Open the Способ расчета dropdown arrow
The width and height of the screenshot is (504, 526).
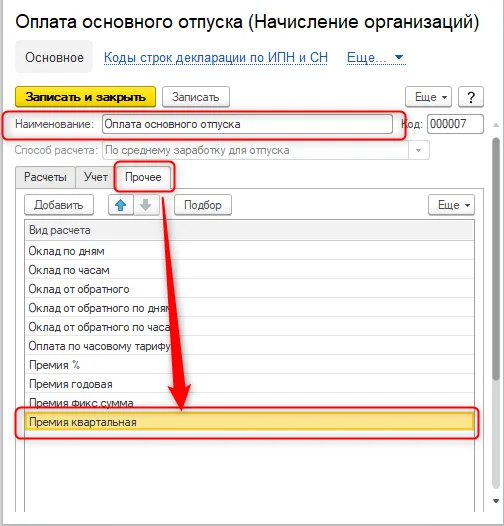418,150
